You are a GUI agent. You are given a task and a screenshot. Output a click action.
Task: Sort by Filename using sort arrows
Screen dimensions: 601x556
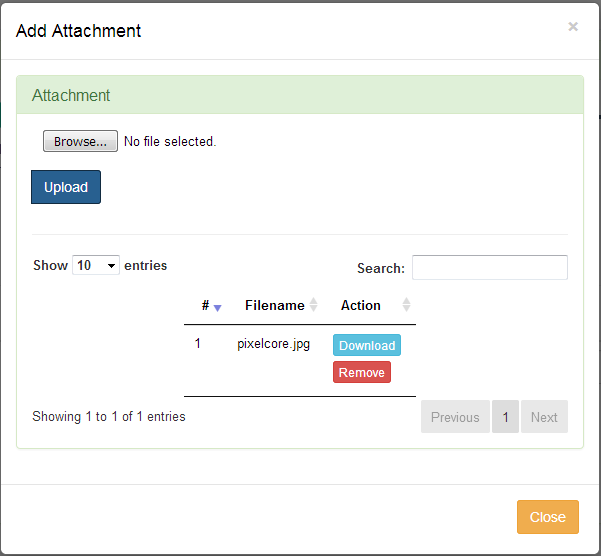point(314,305)
